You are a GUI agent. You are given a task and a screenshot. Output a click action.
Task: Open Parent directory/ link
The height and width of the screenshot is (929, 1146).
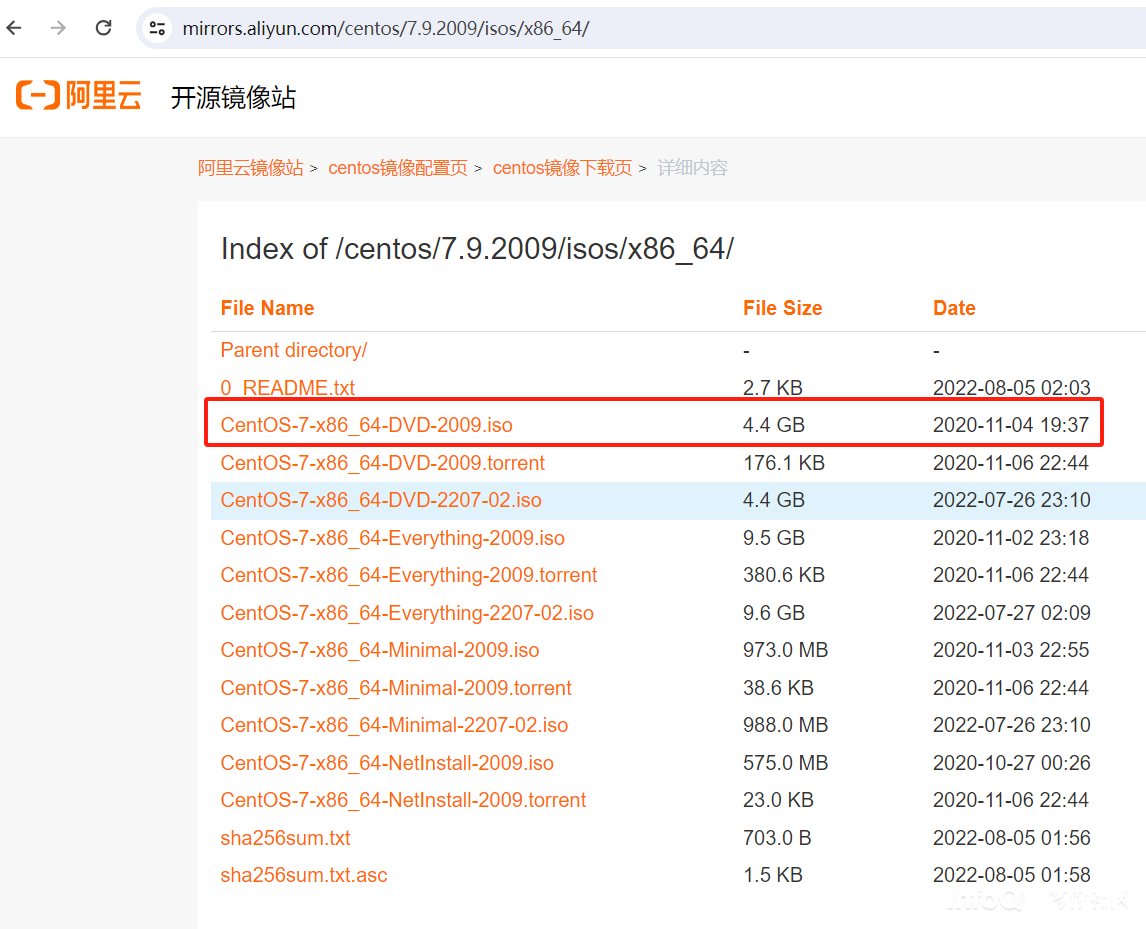click(294, 350)
